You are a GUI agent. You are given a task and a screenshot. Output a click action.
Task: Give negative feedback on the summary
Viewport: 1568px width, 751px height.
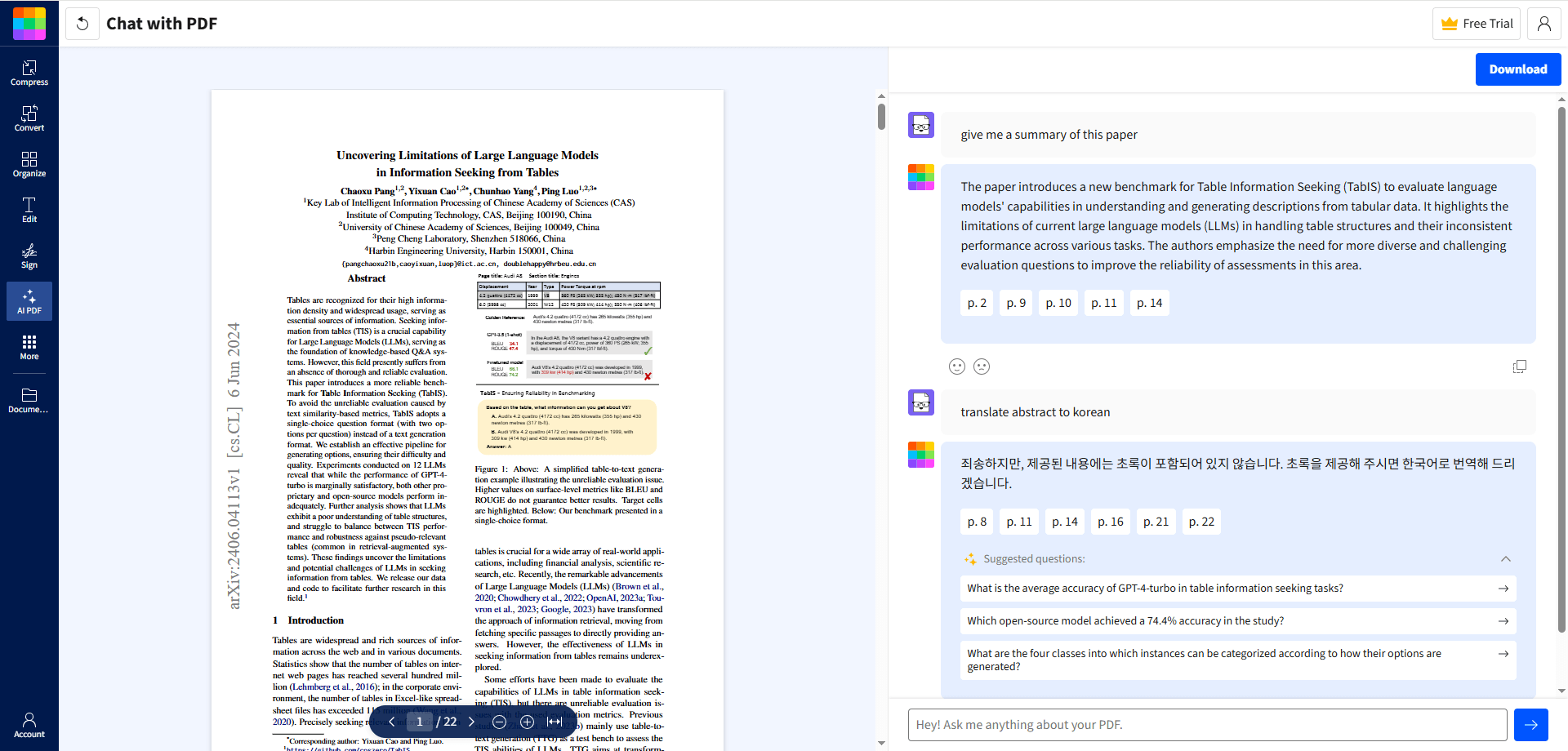tap(982, 367)
